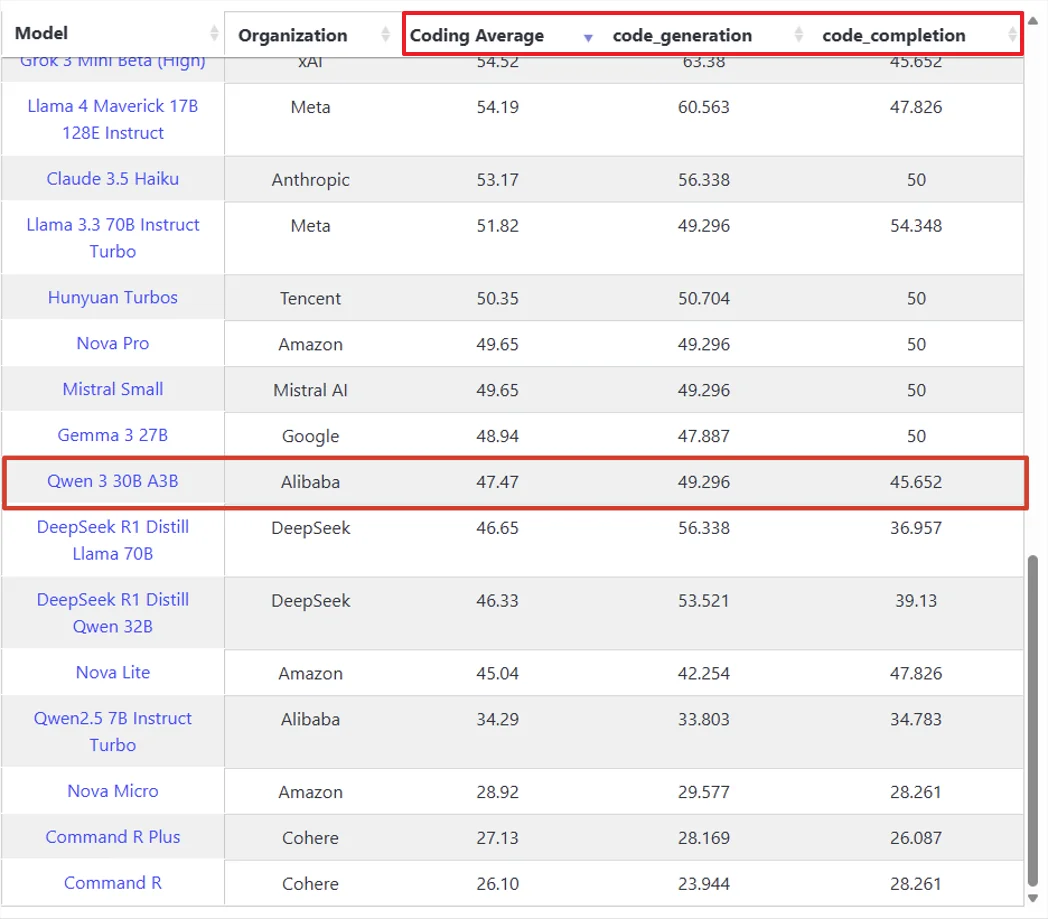The width and height of the screenshot is (1048, 919).
Task: Click Alibaba in the Qwen 3 30B A3B row
Action: 311,482
